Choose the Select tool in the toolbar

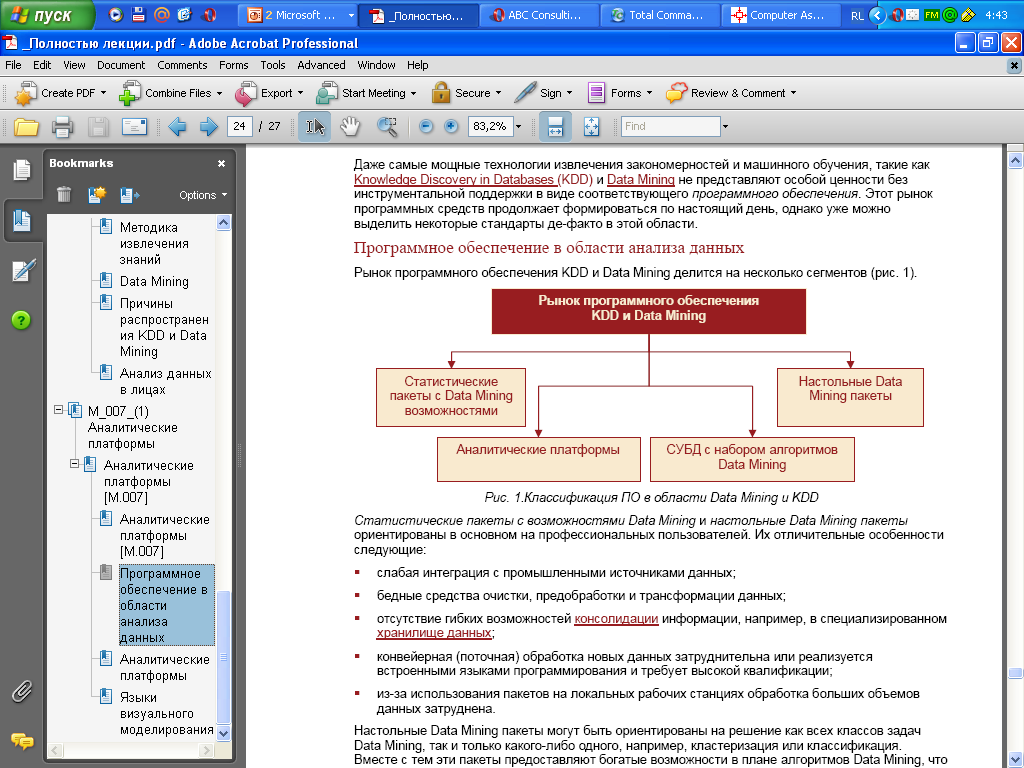point(315,126)
